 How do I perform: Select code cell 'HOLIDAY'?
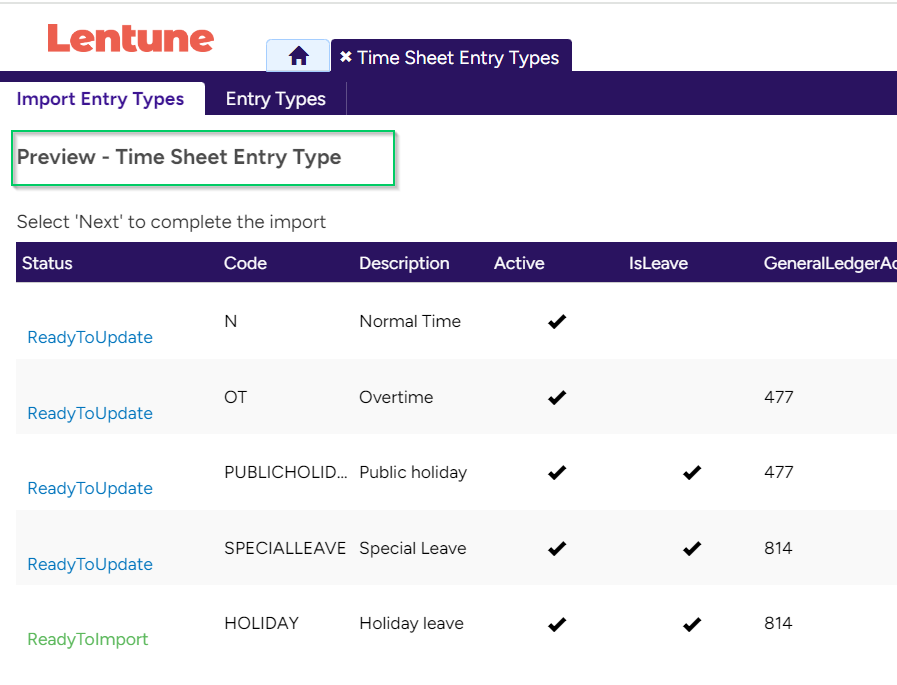(x=261, y=623)
